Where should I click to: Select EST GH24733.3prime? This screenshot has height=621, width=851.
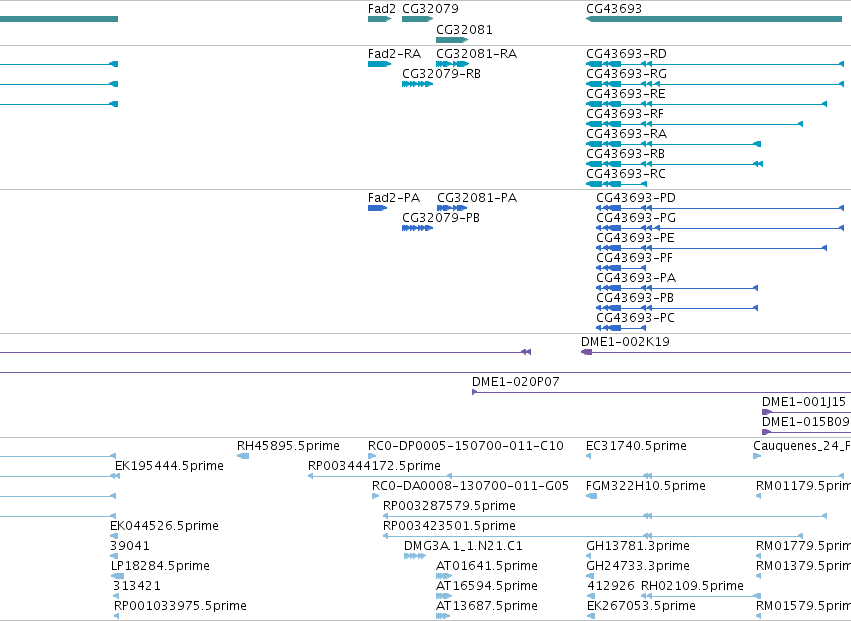638,567
